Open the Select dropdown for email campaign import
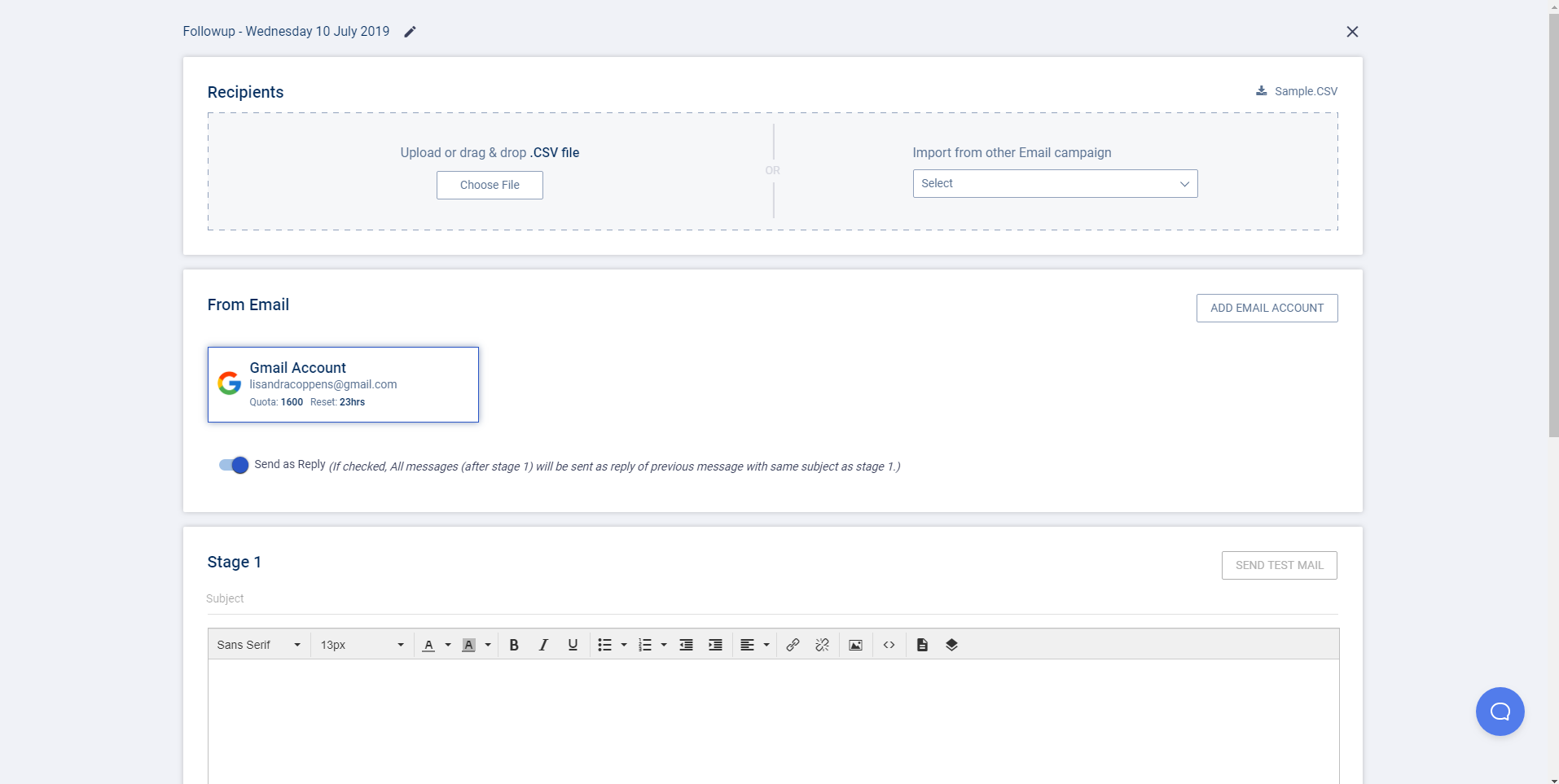Screen dimensions: 1559x784 (1055, 183)
